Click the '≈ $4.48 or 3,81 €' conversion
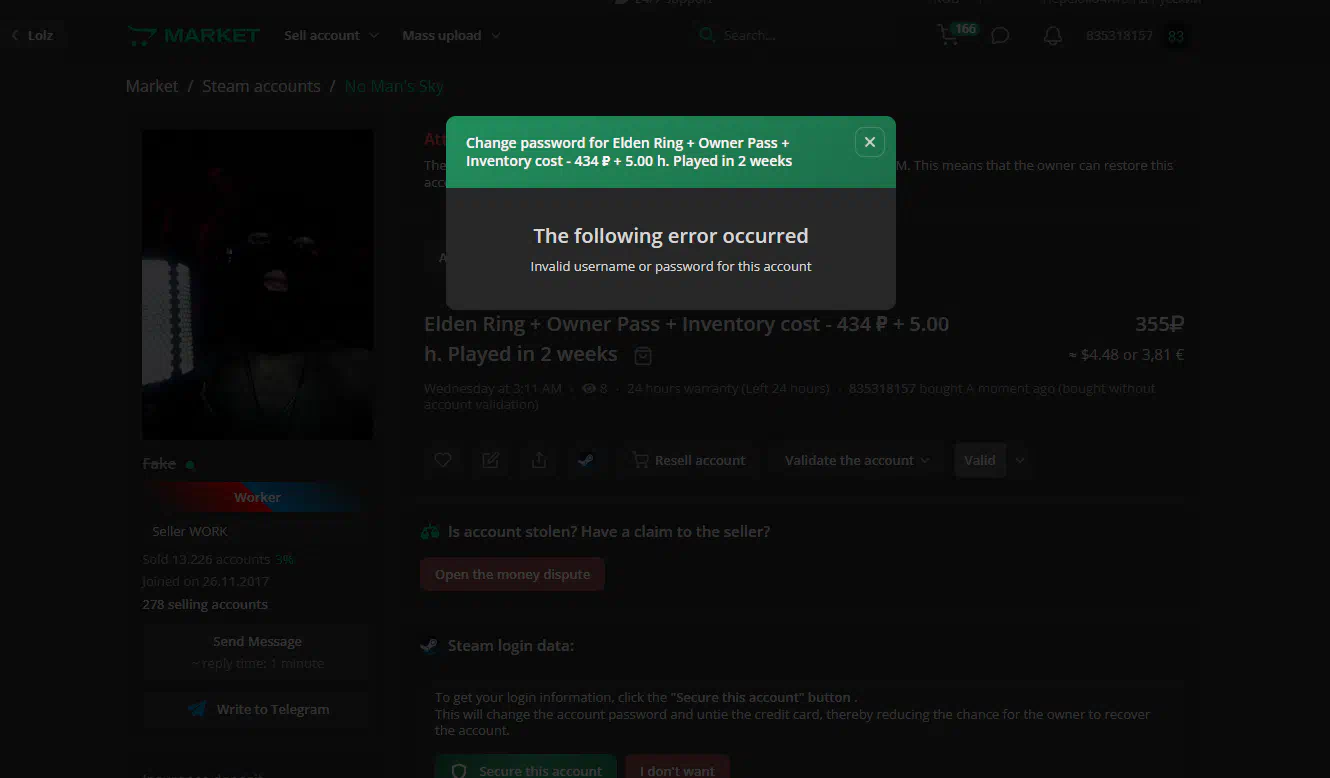Viewport: 1330px width, 778px height. click(1126, 354)
